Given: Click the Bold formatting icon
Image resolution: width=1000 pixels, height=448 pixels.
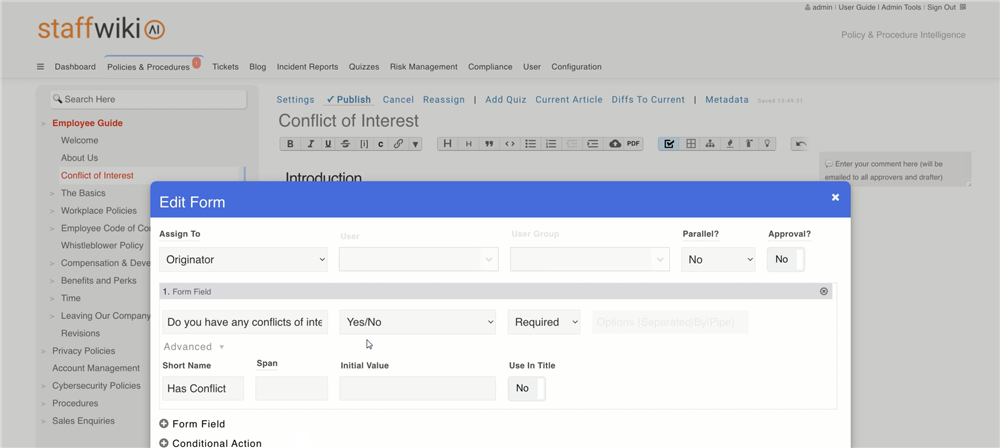Looking at the screenshot, I should [290, 144].
